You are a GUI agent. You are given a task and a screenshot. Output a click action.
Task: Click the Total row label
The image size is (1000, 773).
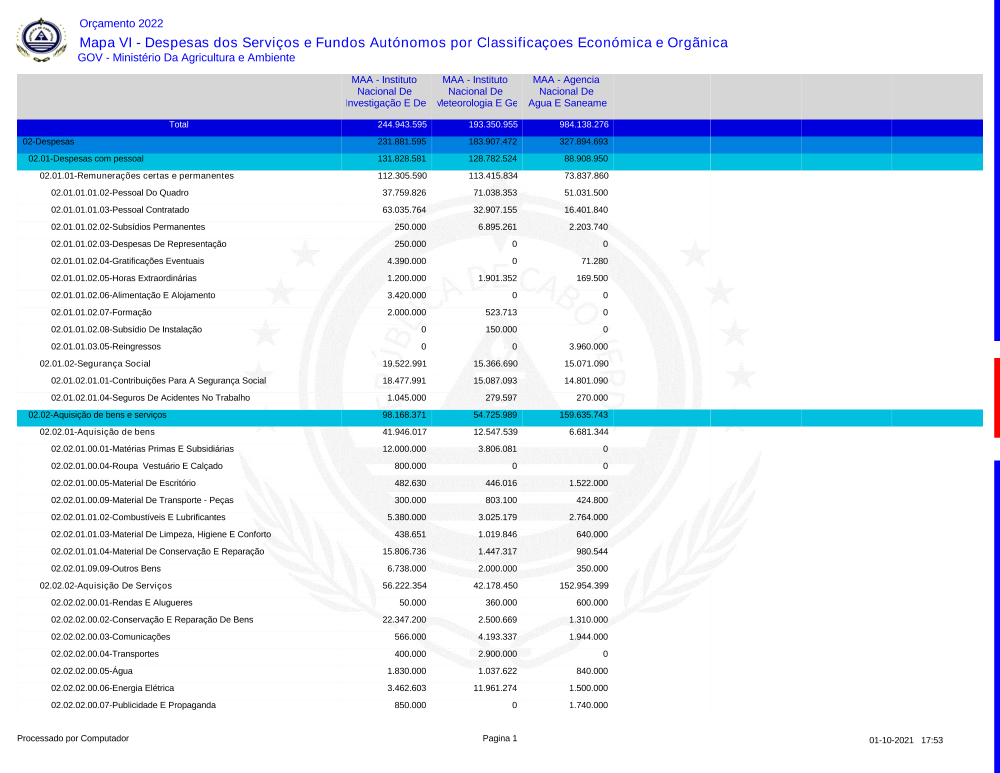[179, 125]
